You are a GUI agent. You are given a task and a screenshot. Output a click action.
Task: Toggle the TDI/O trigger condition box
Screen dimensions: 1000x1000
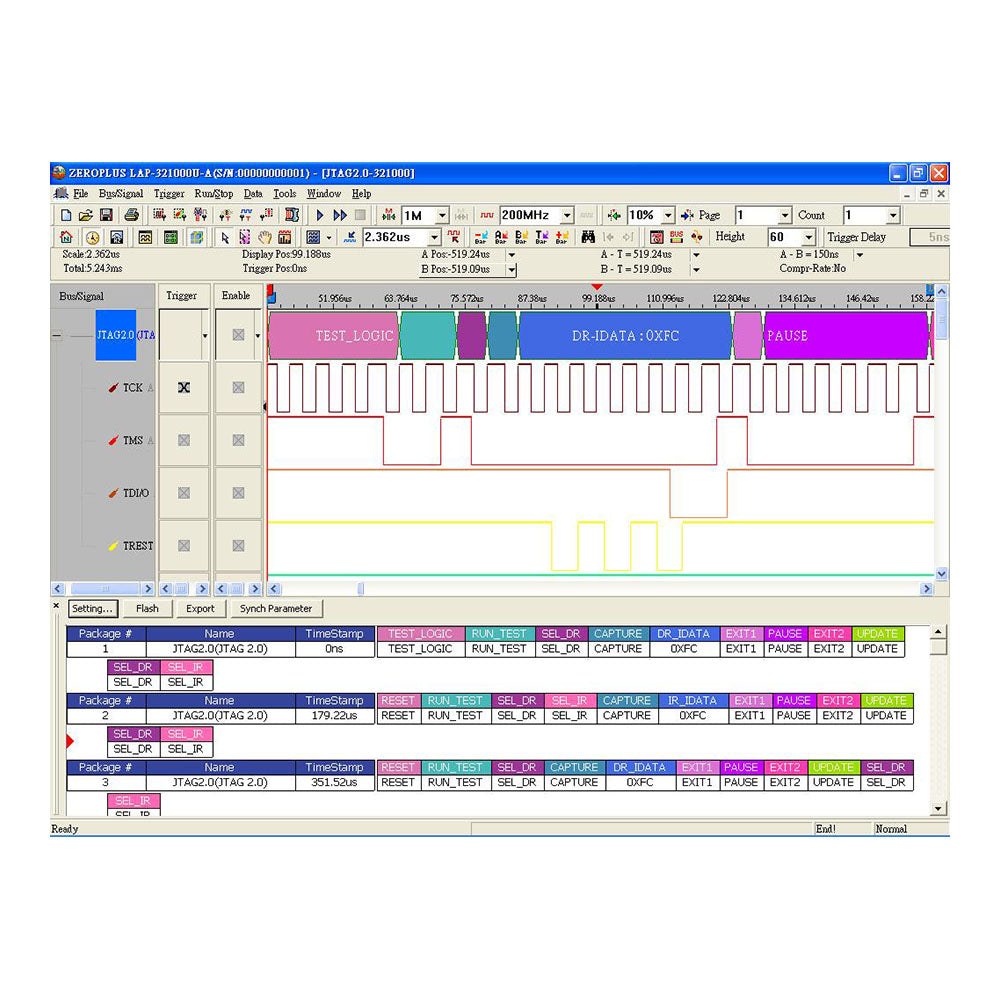click(x=184, y=493)
